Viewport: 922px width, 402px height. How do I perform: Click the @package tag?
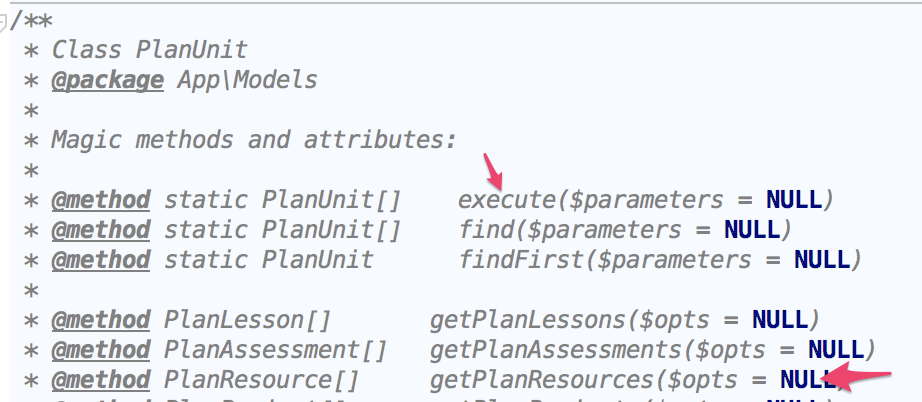click(107, 80)
